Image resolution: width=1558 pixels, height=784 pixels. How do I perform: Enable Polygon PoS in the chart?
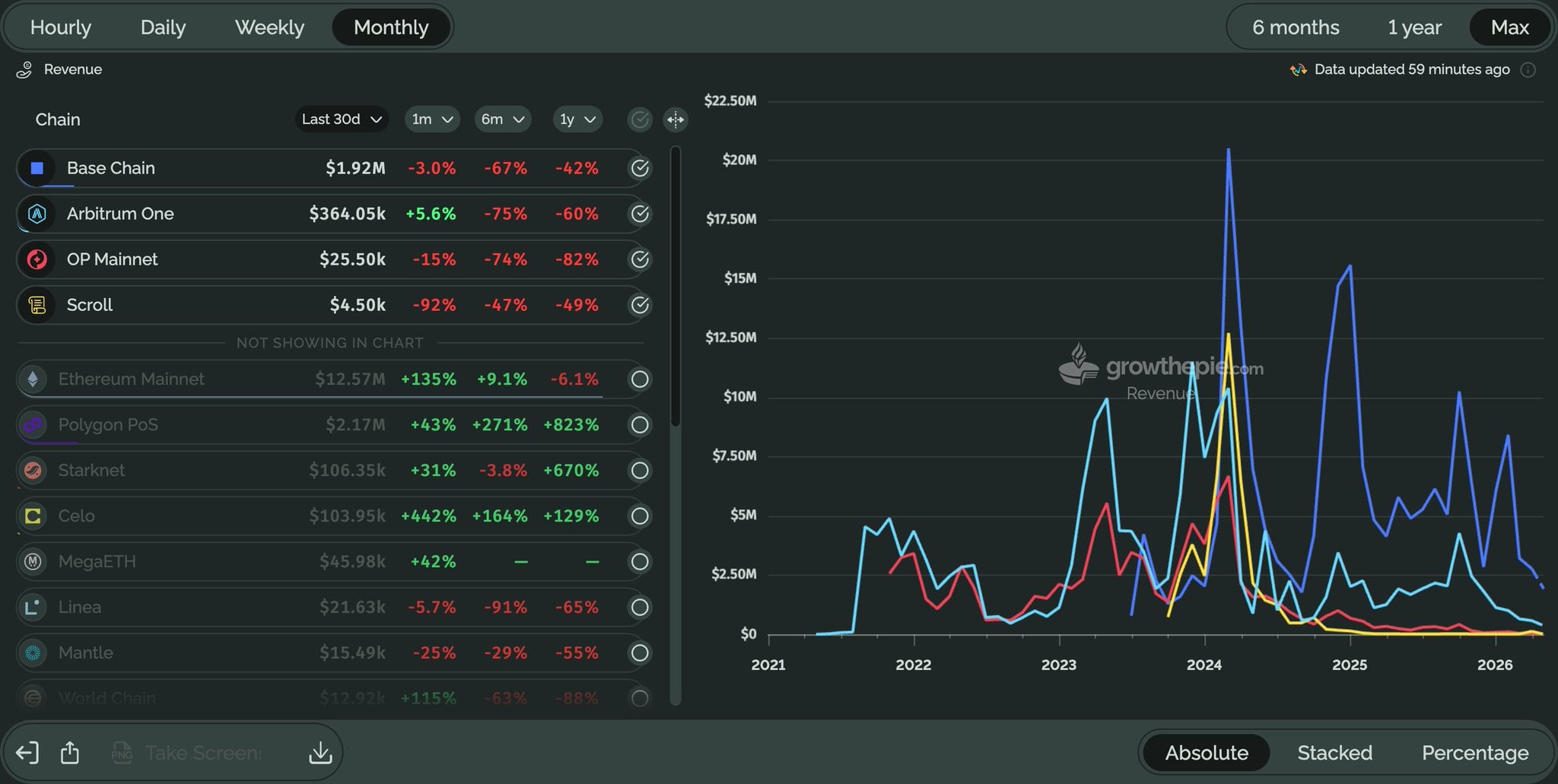tap(641, 424)
